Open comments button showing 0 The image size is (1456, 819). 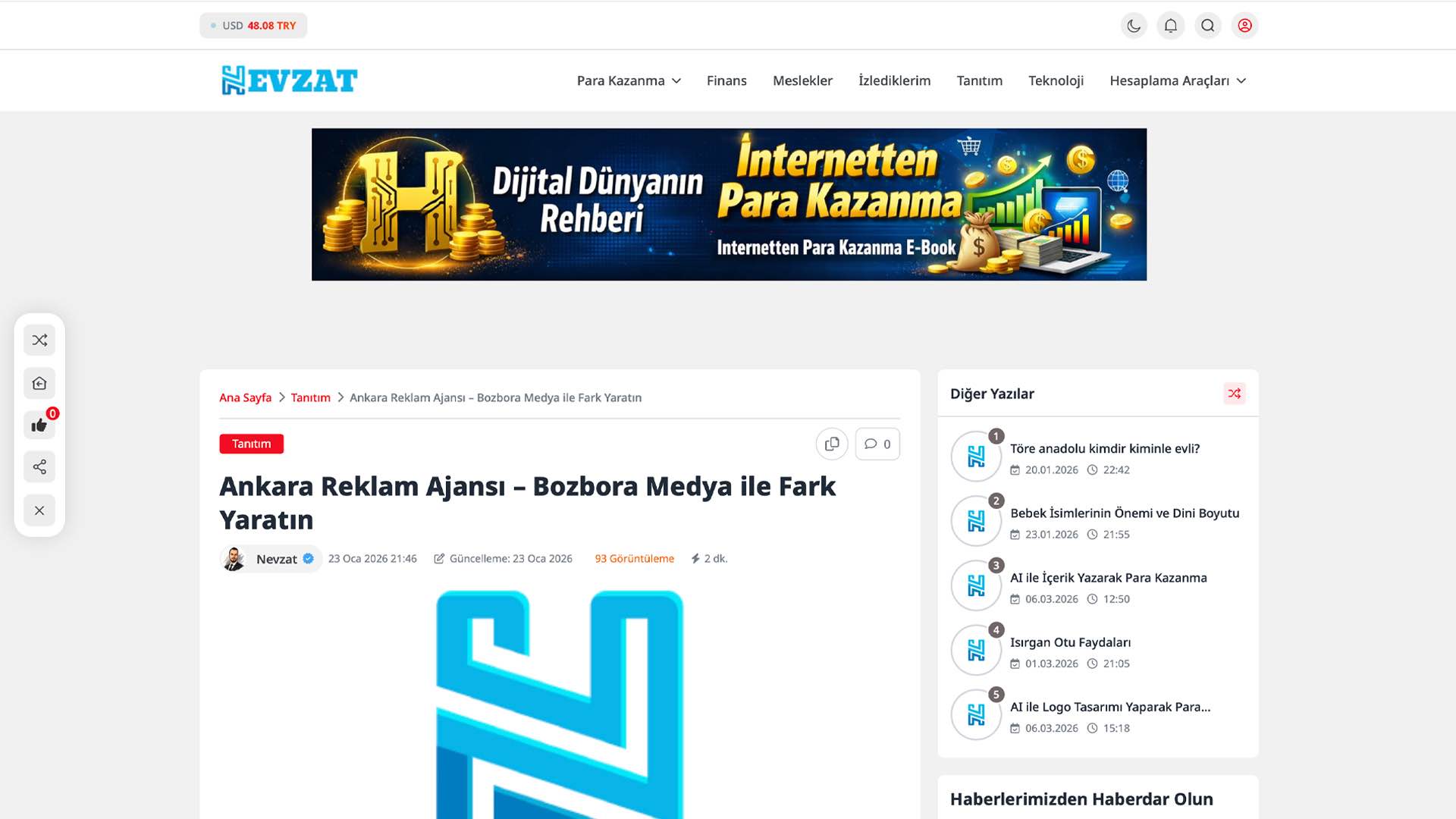point(877,444)
